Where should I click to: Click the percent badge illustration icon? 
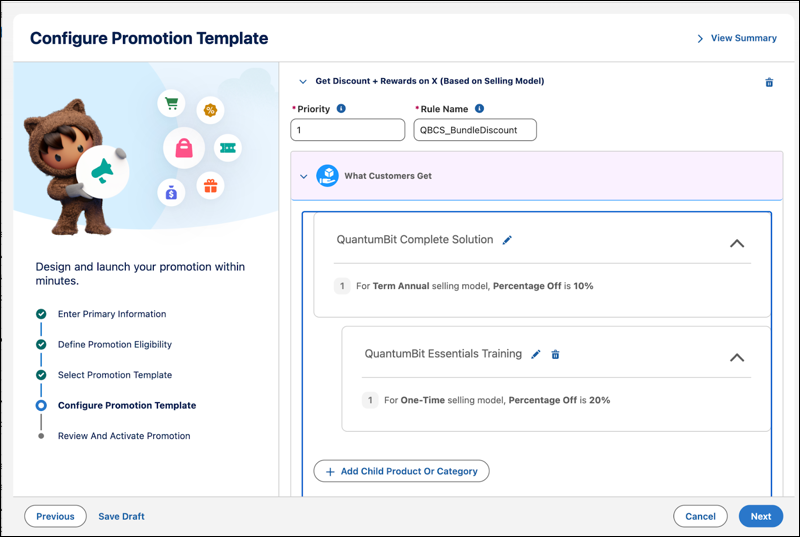point(210,110)
